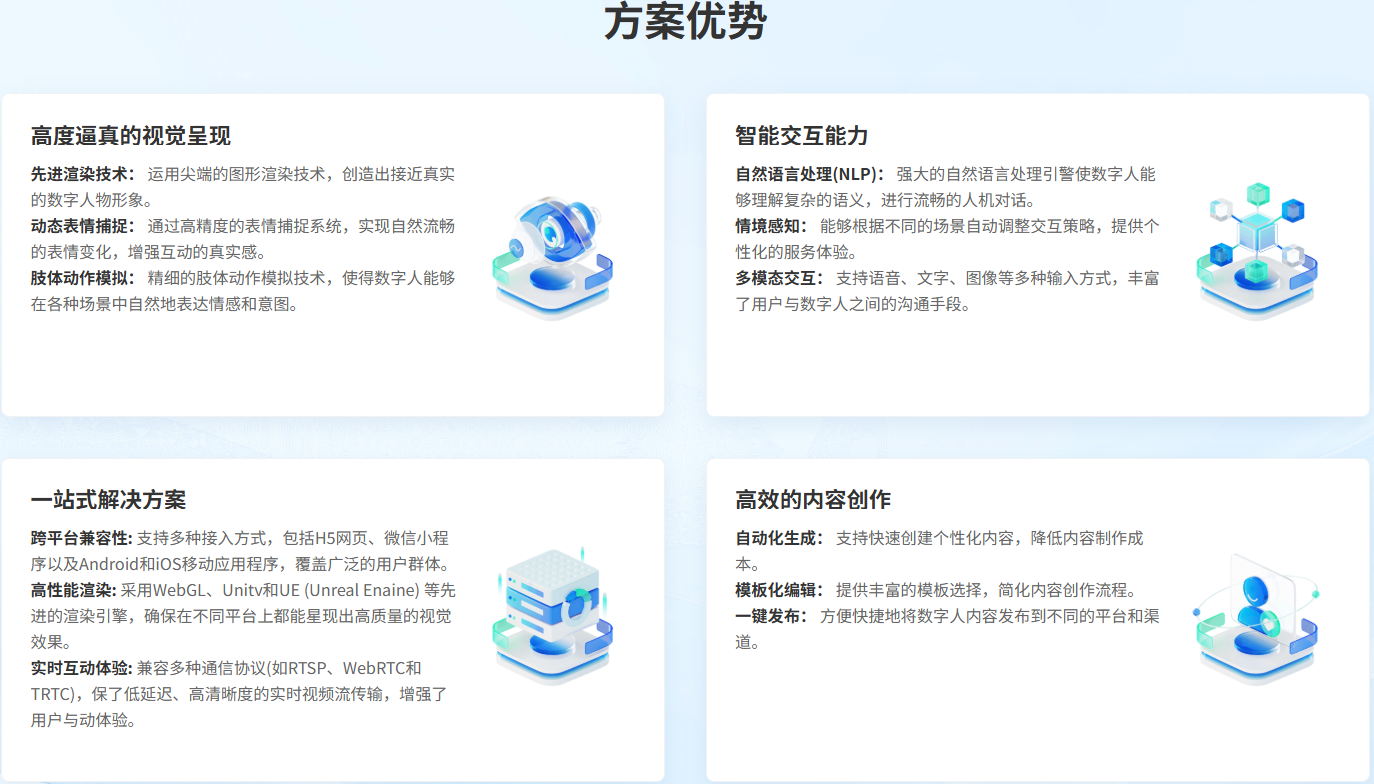Image resolution: width=1374 pixels, height=784 pixels.
Task: Click the 智能交互能力 card heading
Action: [x=802, y=136]
